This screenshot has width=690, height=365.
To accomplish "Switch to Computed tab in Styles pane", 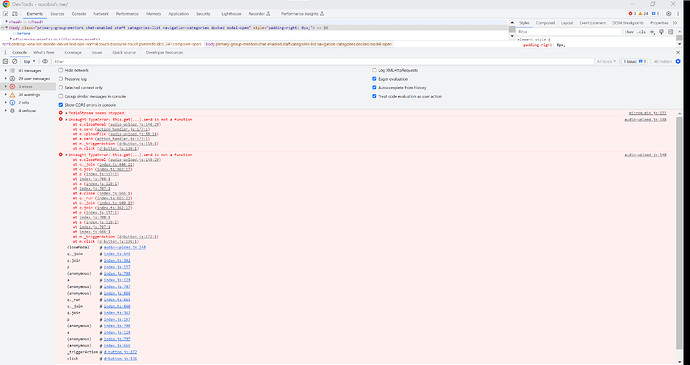I will point(545,23).
